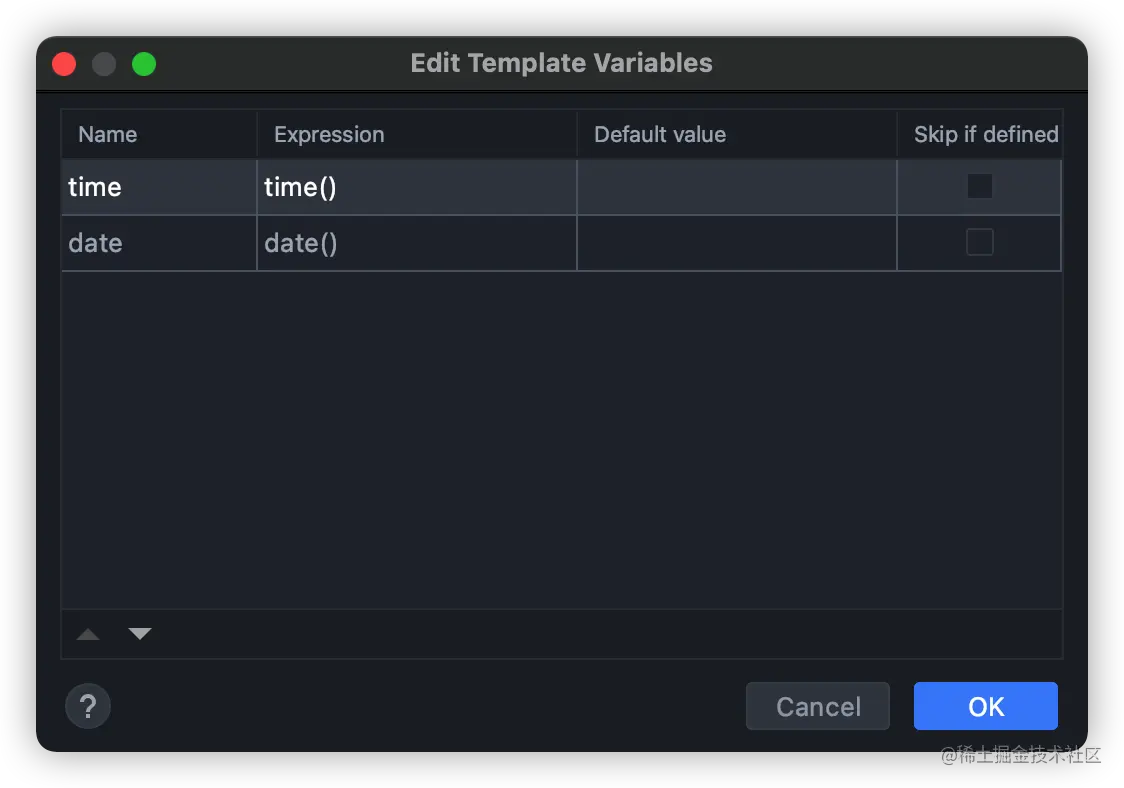Edit the time() expression cell
Viewport: 1124px width, 788px height.
[416, 187]
